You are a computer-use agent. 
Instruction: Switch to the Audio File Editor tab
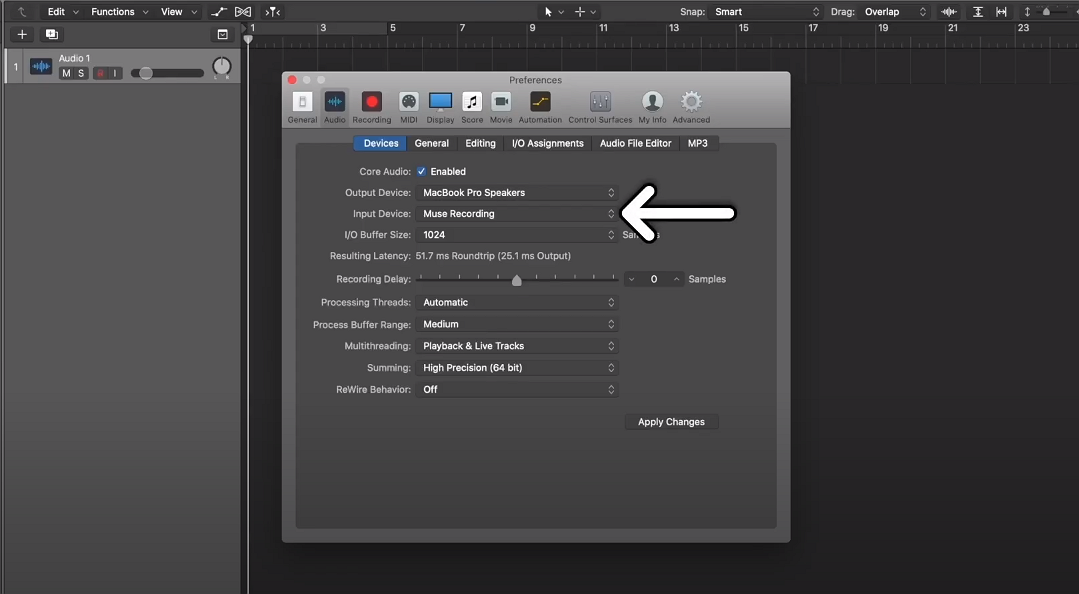tap(635, 143)
